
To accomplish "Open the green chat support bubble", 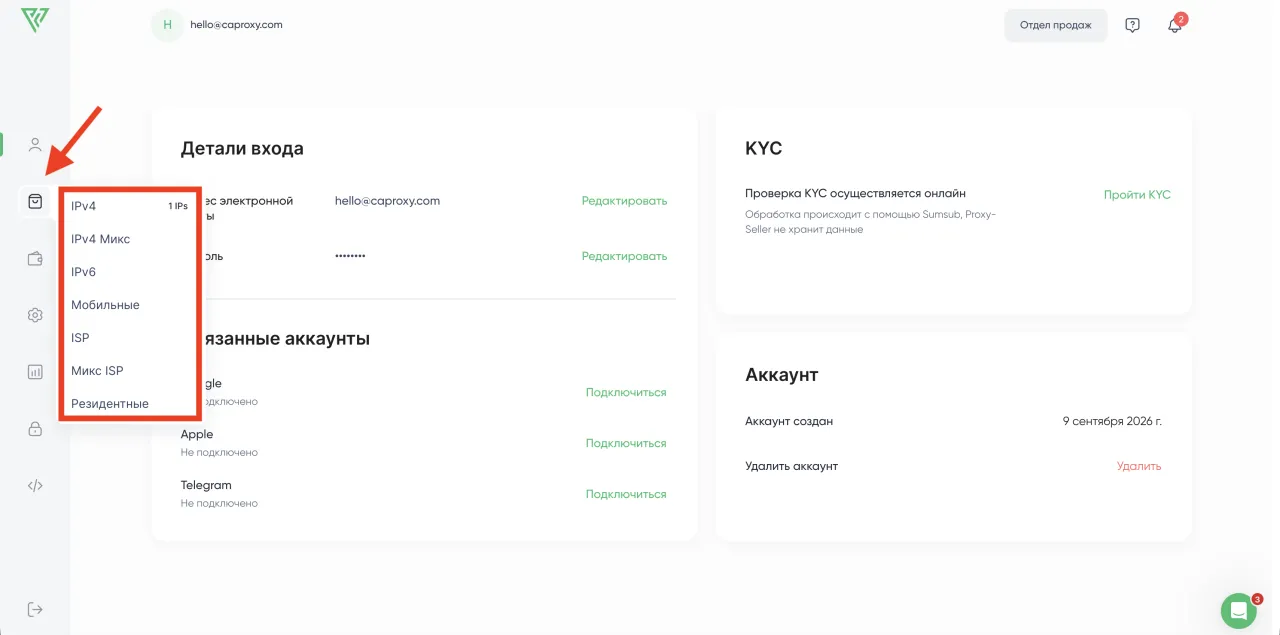I will (1239, 610).
